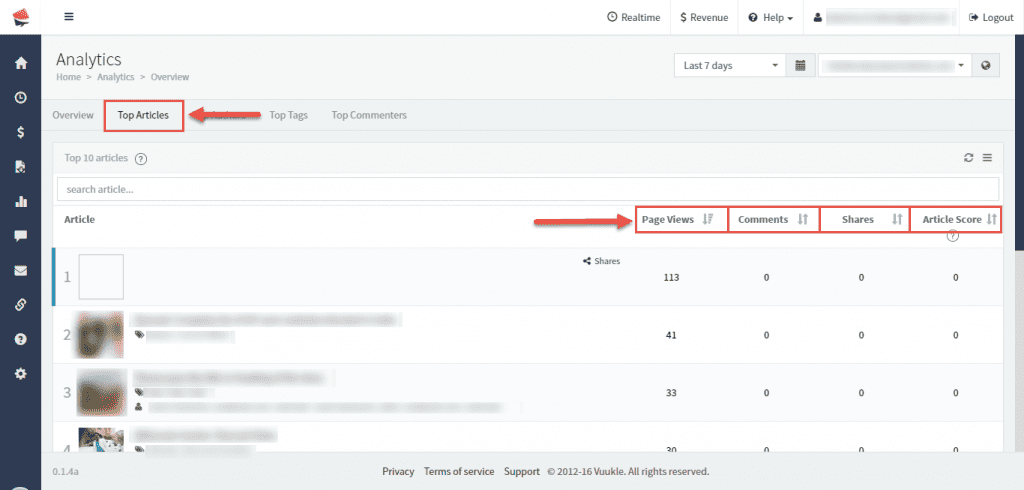This screenshot has width=1024, height=490.
Task: Open the clock icon in sidebar
Action: click(20, 98)
